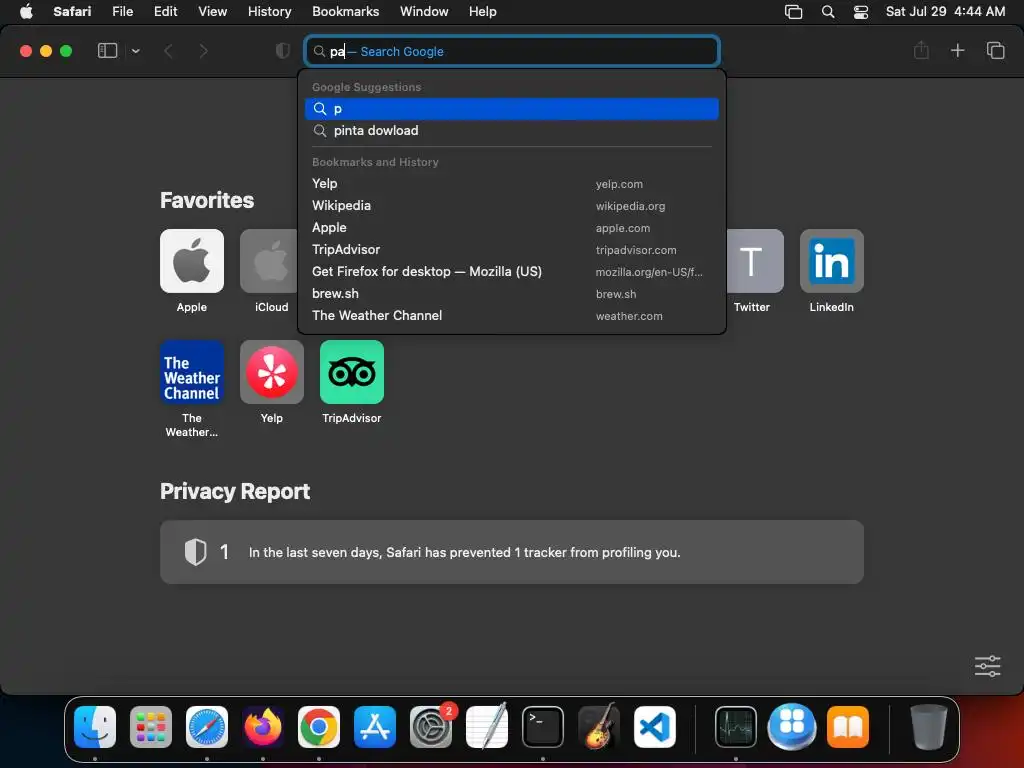Open the Apple apple.com history entry
The height and width of the screenshot is (768, 1024).
(512, 228)
